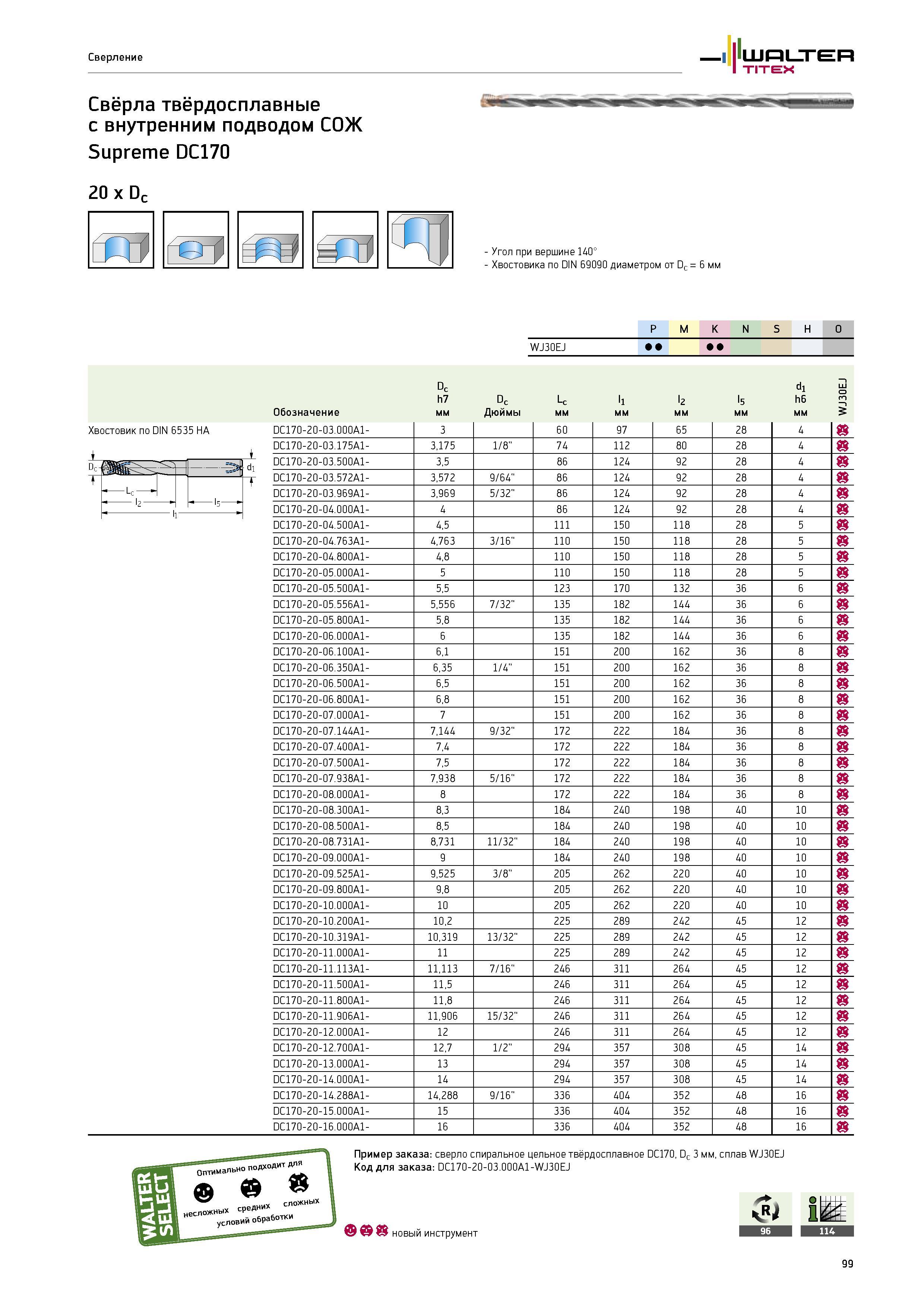The width and height of the screenshot is (924, 1307).
Task: Click the two dots under the P column
Action: 653,347
